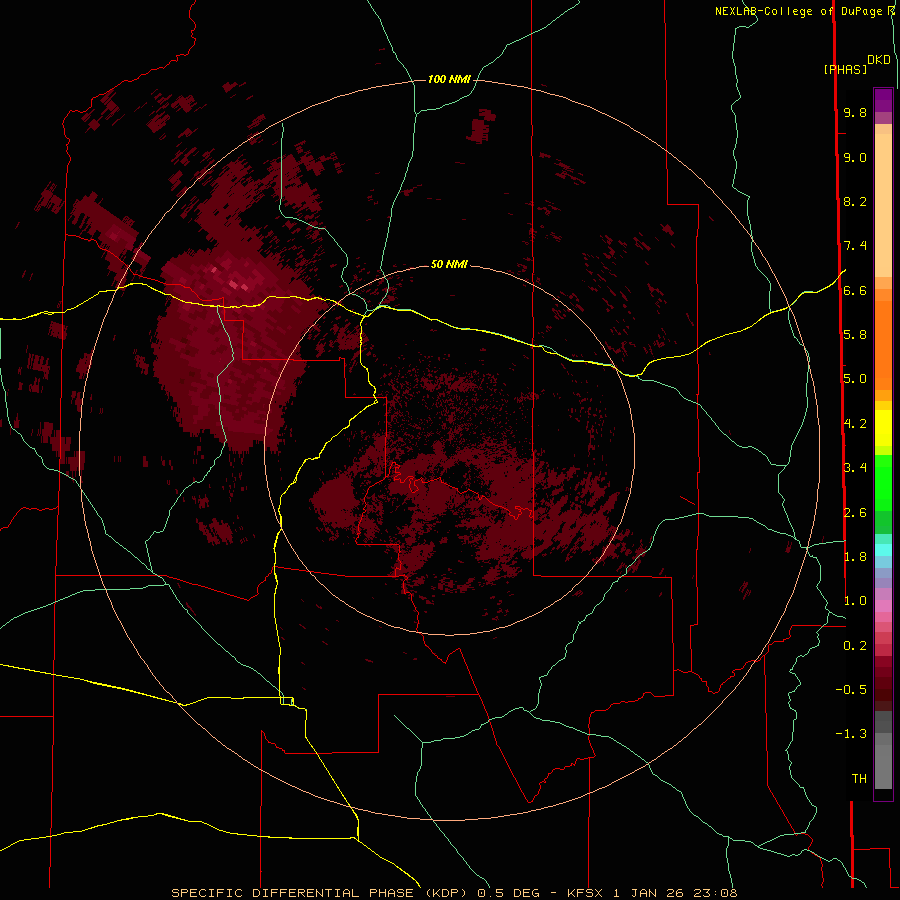Select the 9.0 value on the color scale
Viewport: 900px width, 900px height.
click(855, 157)
